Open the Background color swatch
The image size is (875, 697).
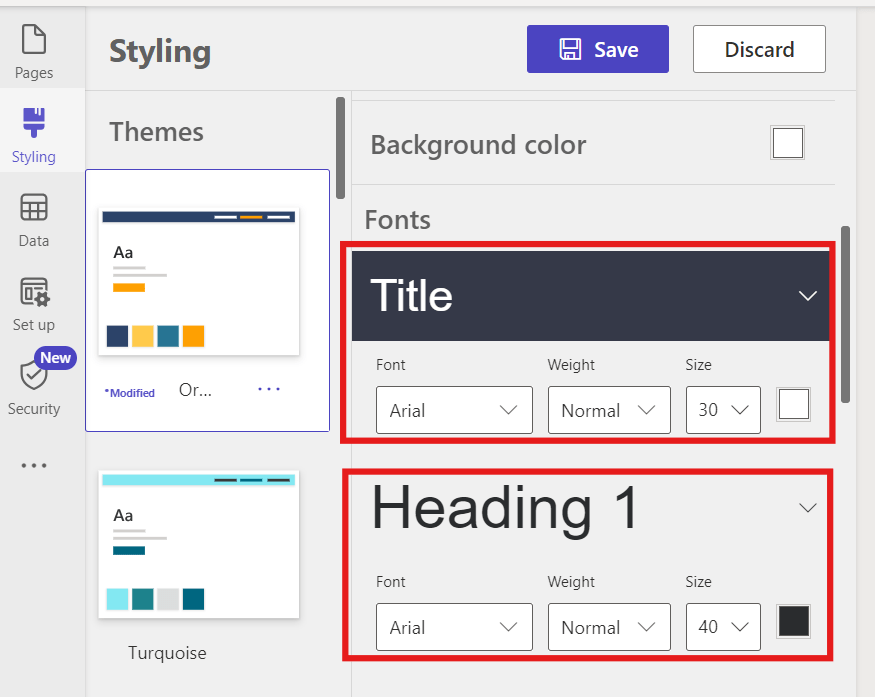[x=787, y=143]
